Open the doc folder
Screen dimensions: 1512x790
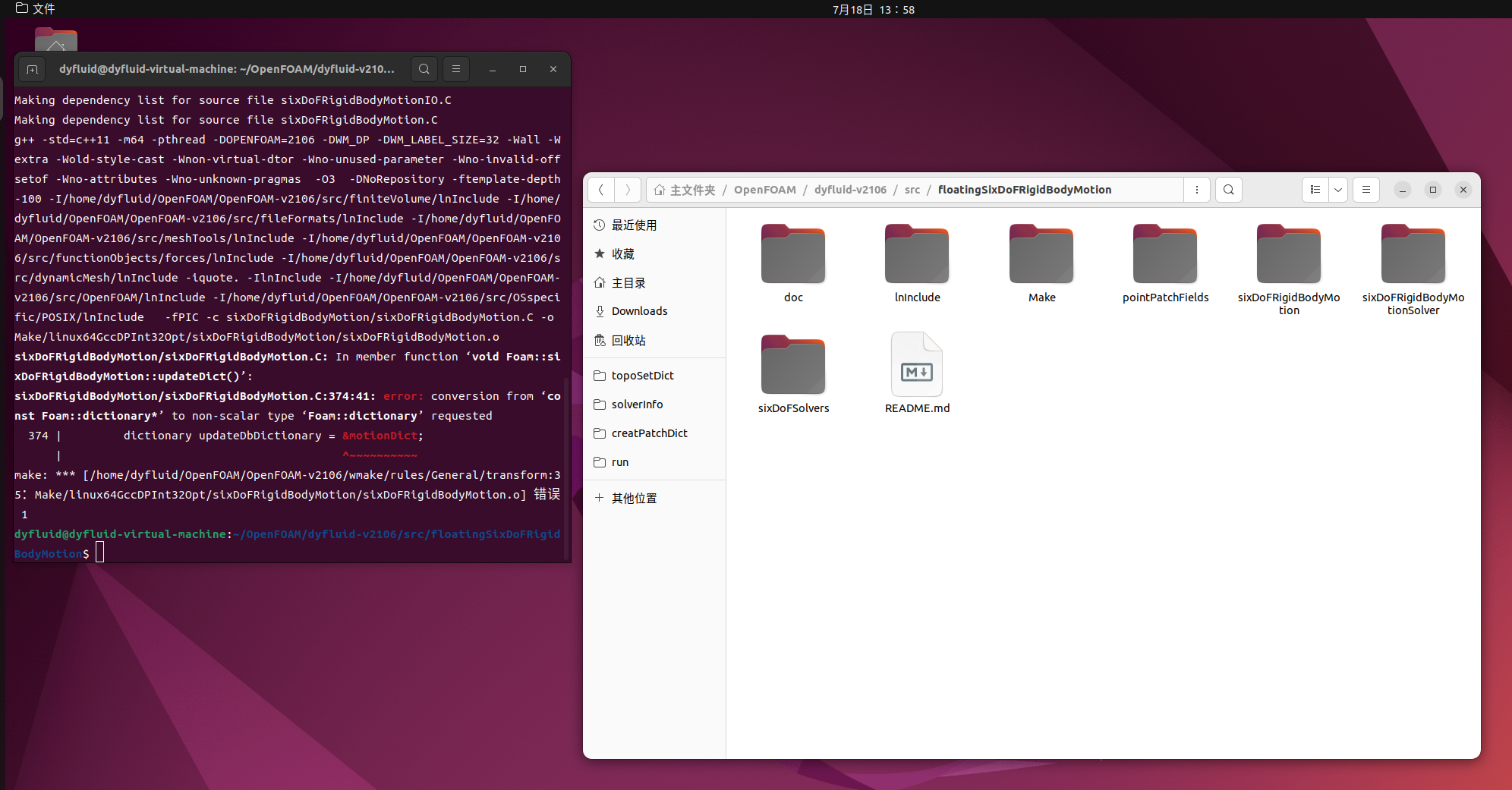tap(793, 263)
